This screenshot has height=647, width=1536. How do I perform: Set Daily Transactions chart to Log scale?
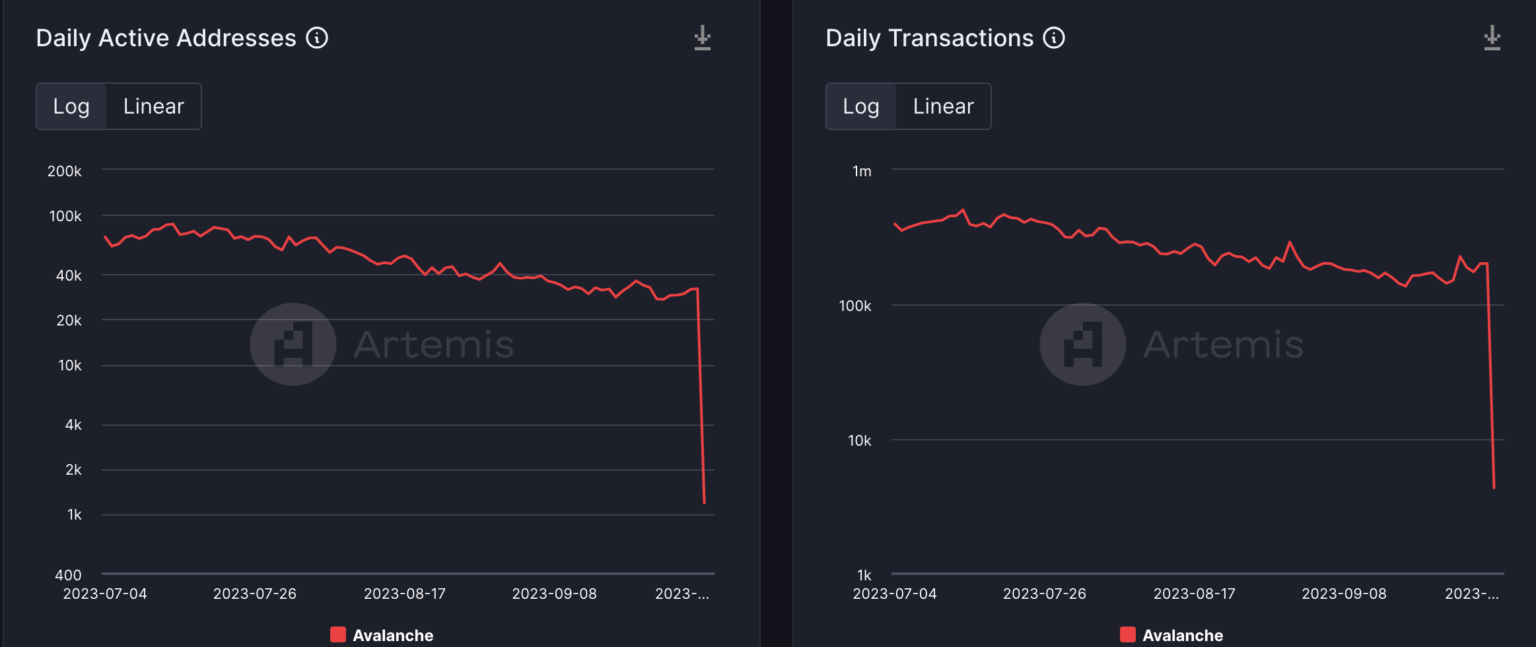click(861, 107)
